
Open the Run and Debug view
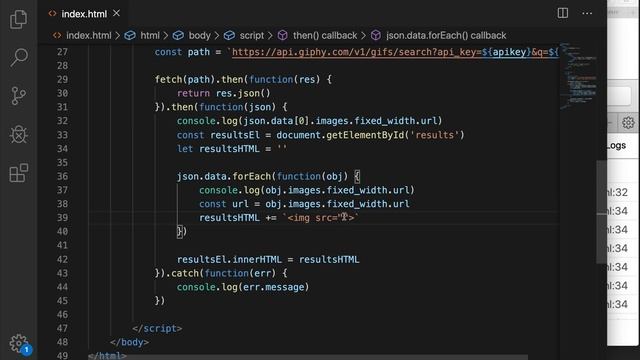tap(18, 134)
